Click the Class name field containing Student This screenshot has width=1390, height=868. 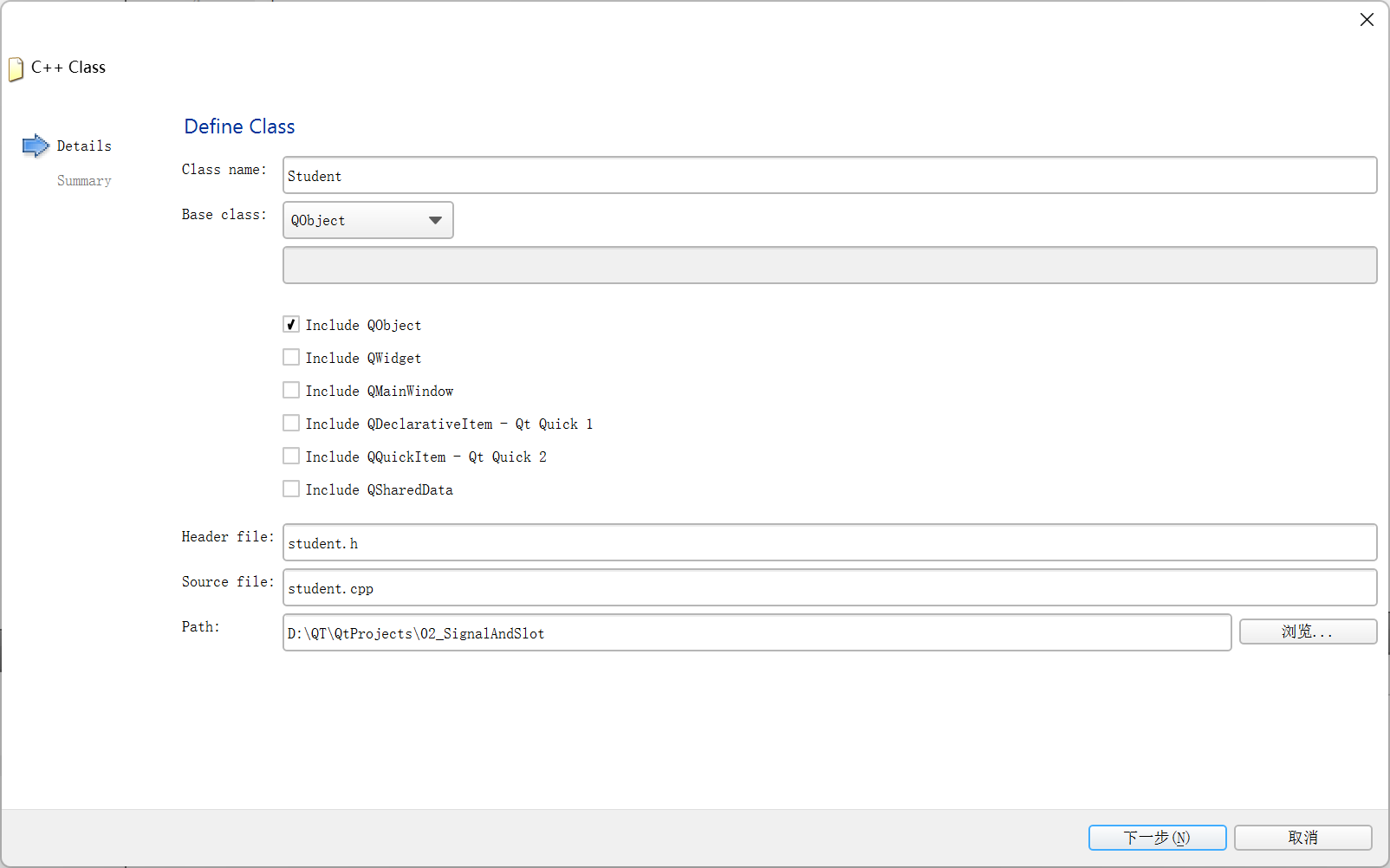(x=829, y=176)
